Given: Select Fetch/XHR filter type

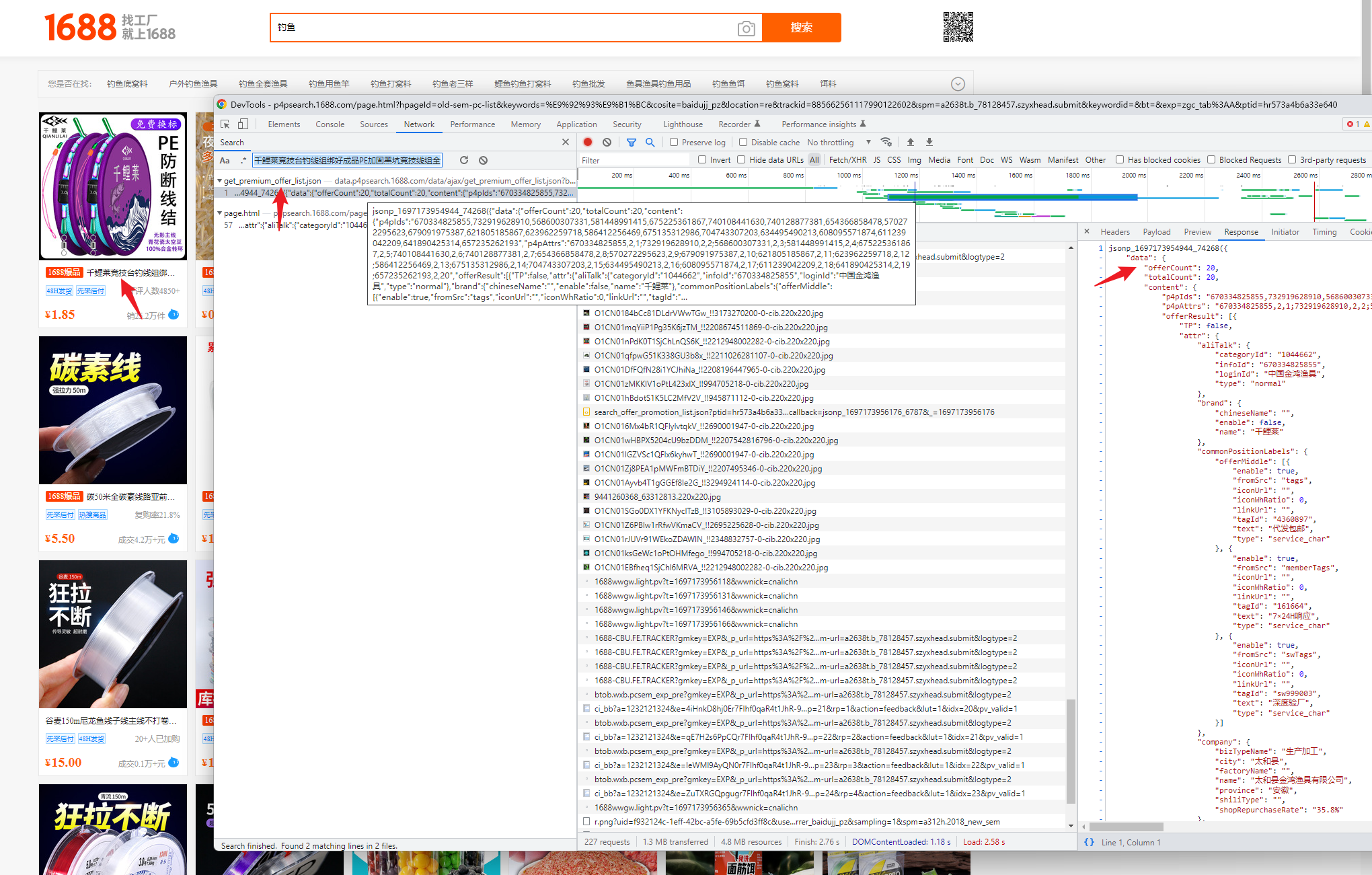Looking at the screenshot, I should 847,160.
